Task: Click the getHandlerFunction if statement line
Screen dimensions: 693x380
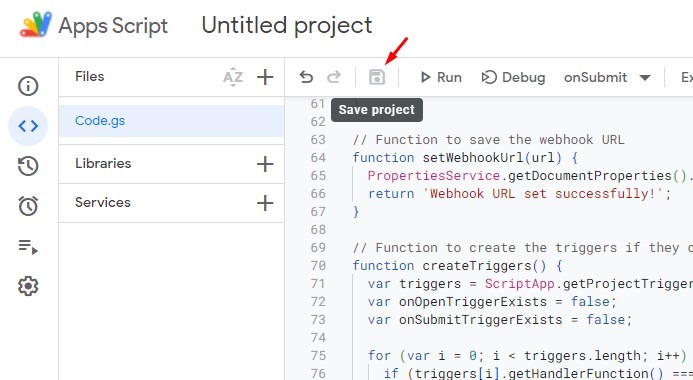Action: coord(538,374)
